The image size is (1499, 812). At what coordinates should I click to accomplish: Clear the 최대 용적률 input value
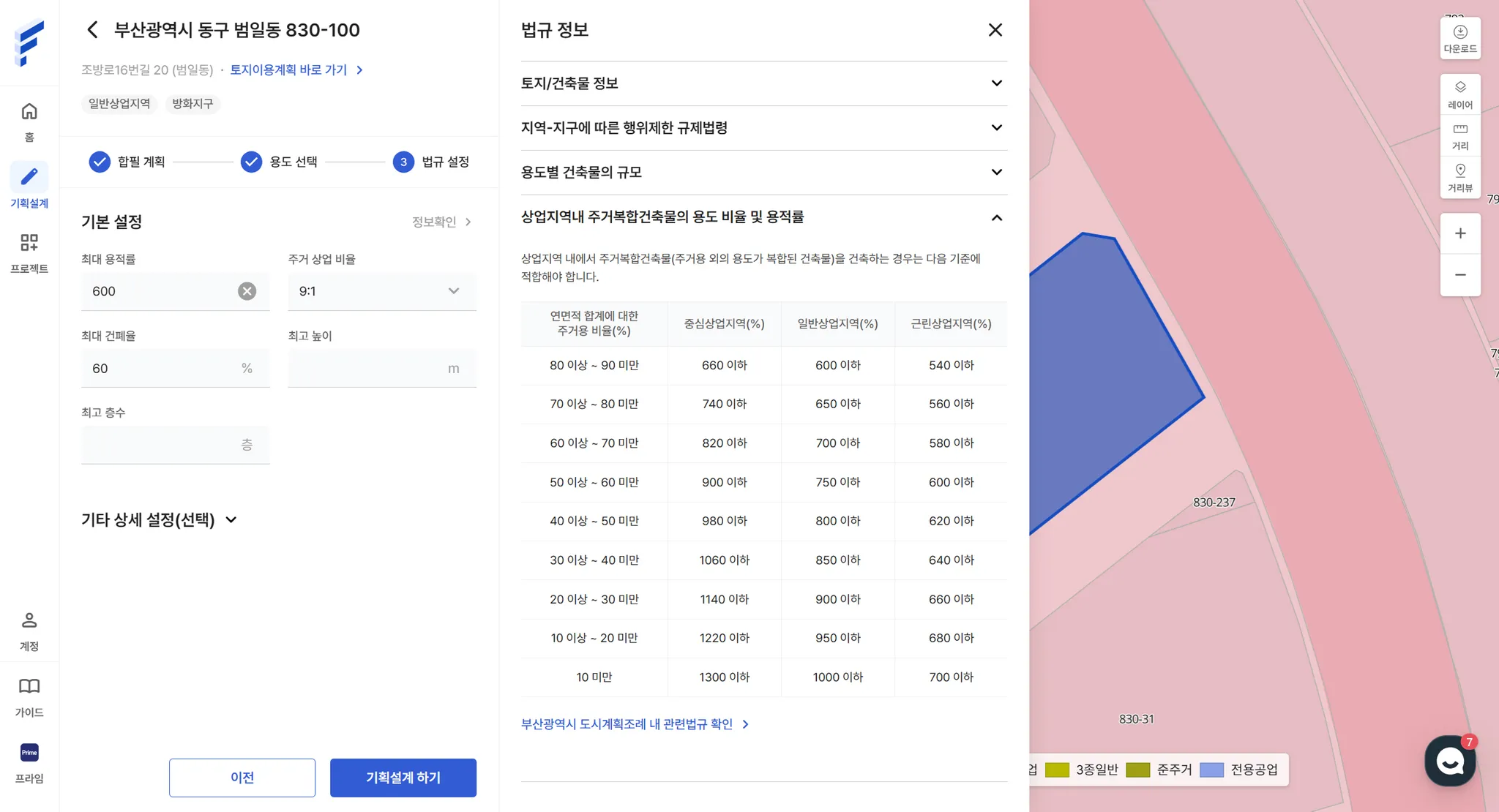(247, 291)
